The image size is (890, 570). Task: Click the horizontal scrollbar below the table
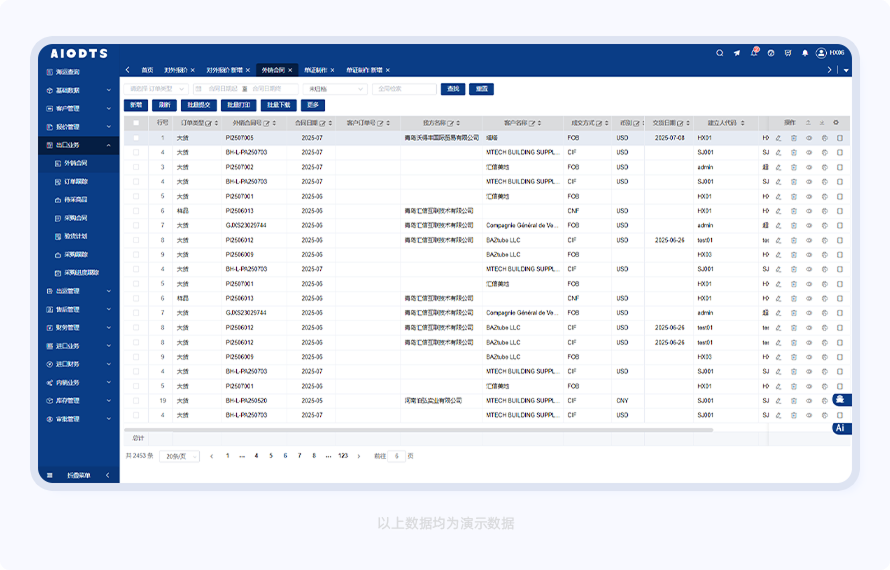pyautogui.click(x=420, y=430)
